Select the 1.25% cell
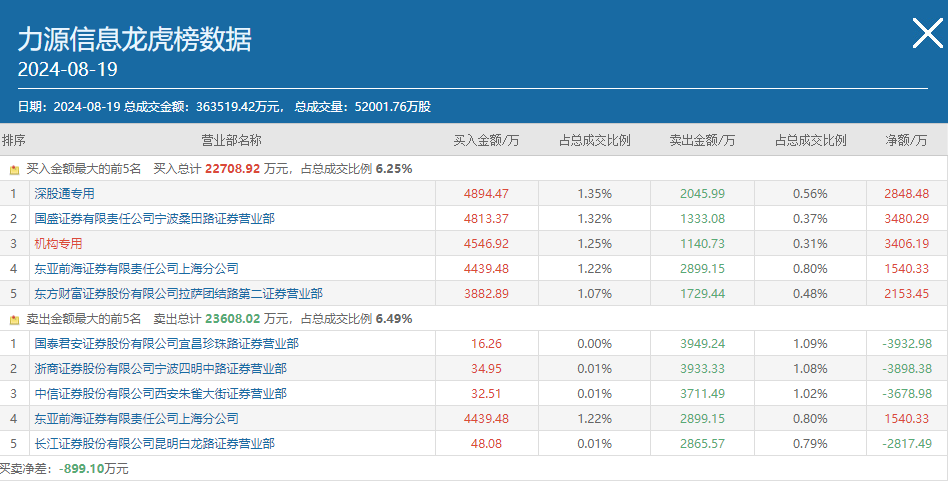Image resolution: width=948 pixels, height=481 pixels. coord(594,244)
